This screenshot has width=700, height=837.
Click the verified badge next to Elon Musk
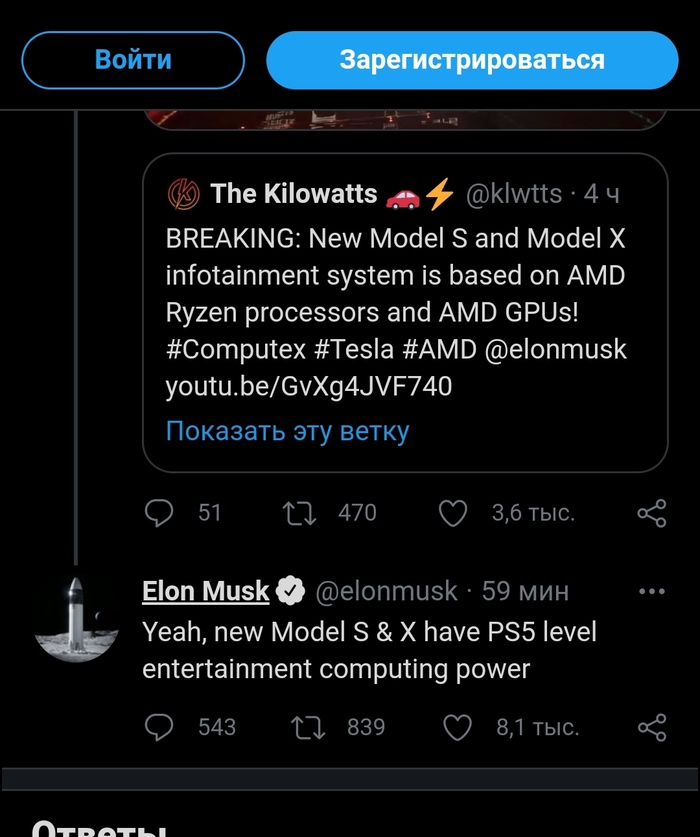[289, 591]
